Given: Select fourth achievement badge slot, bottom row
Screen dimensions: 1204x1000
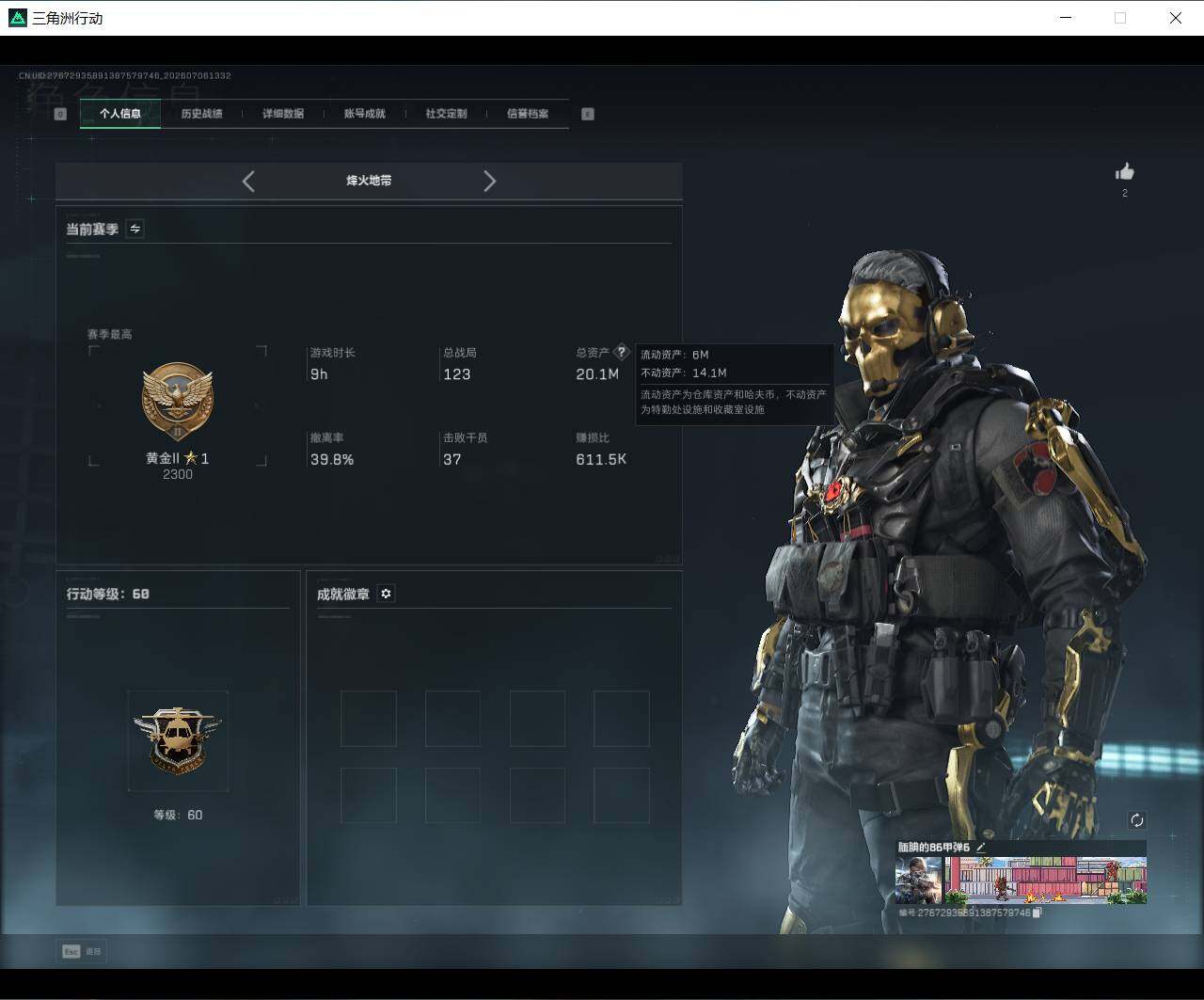Looking at the screenshot, I should 622,796.
